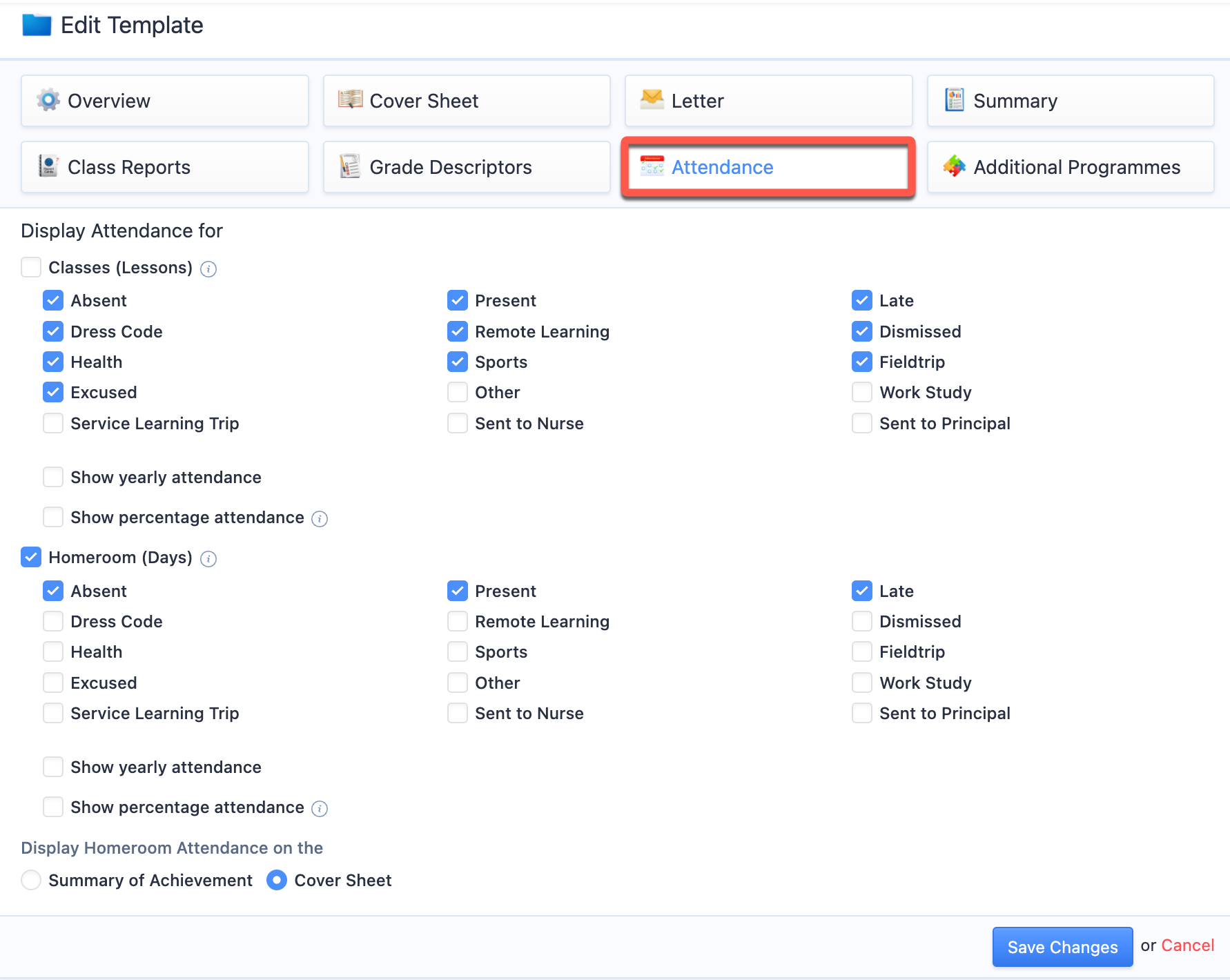Choose the Cover Sheet radio button
The image size is (1230, 980).
(277, 880)
